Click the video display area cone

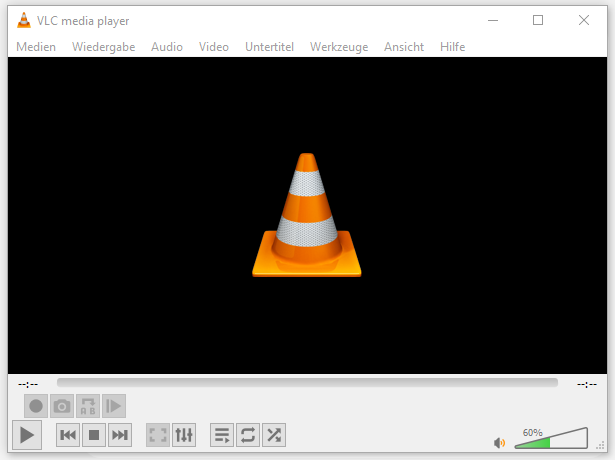pos(307,215)
